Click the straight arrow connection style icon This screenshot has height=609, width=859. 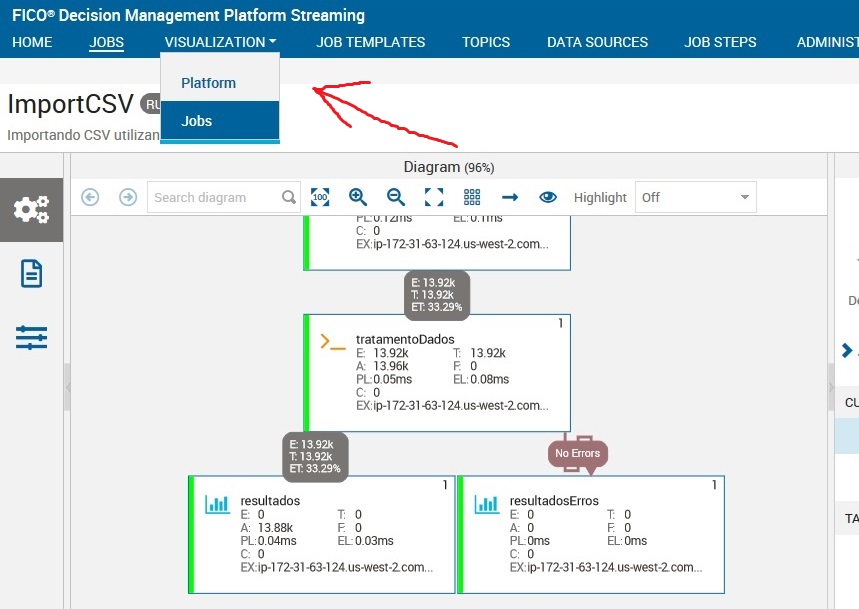(x=509, y=197)
